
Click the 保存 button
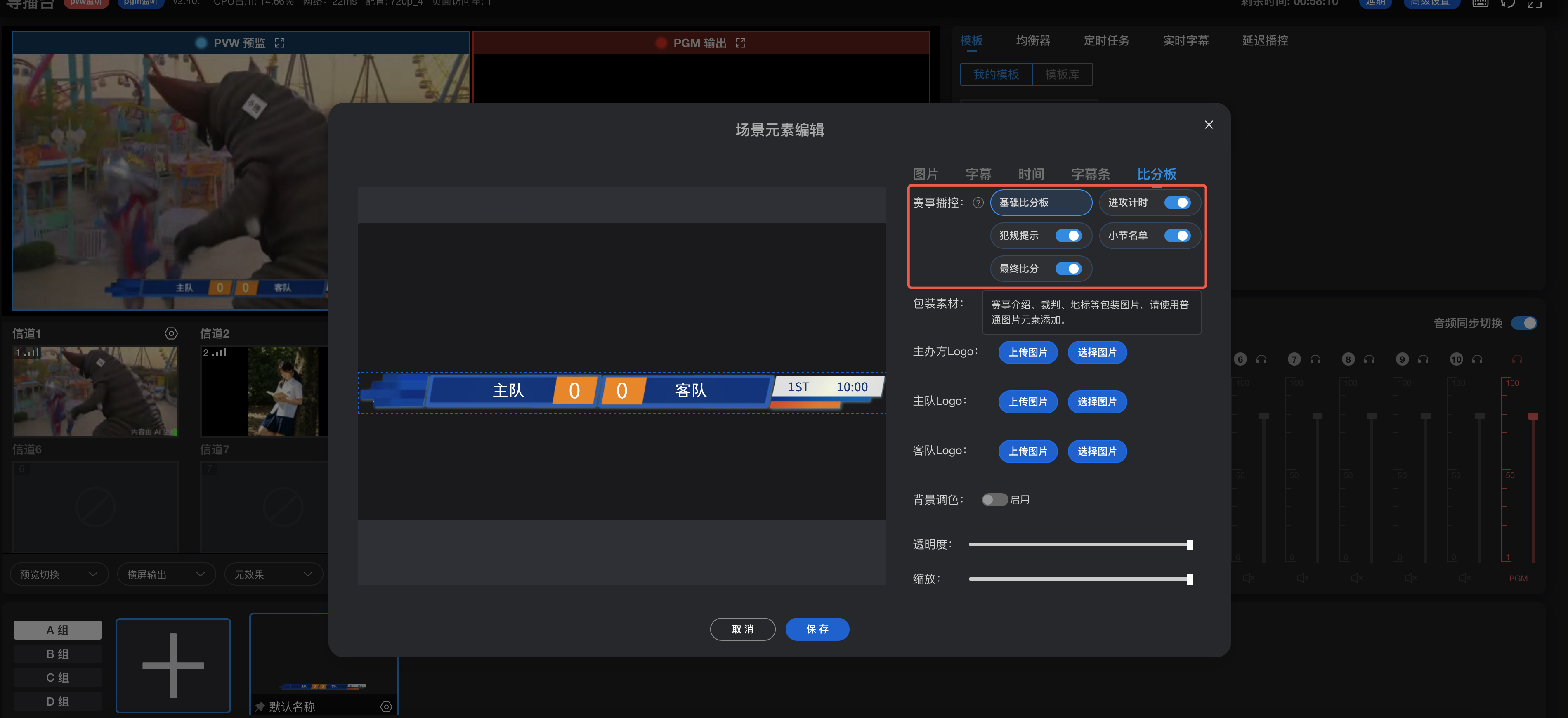pos(817,629)
